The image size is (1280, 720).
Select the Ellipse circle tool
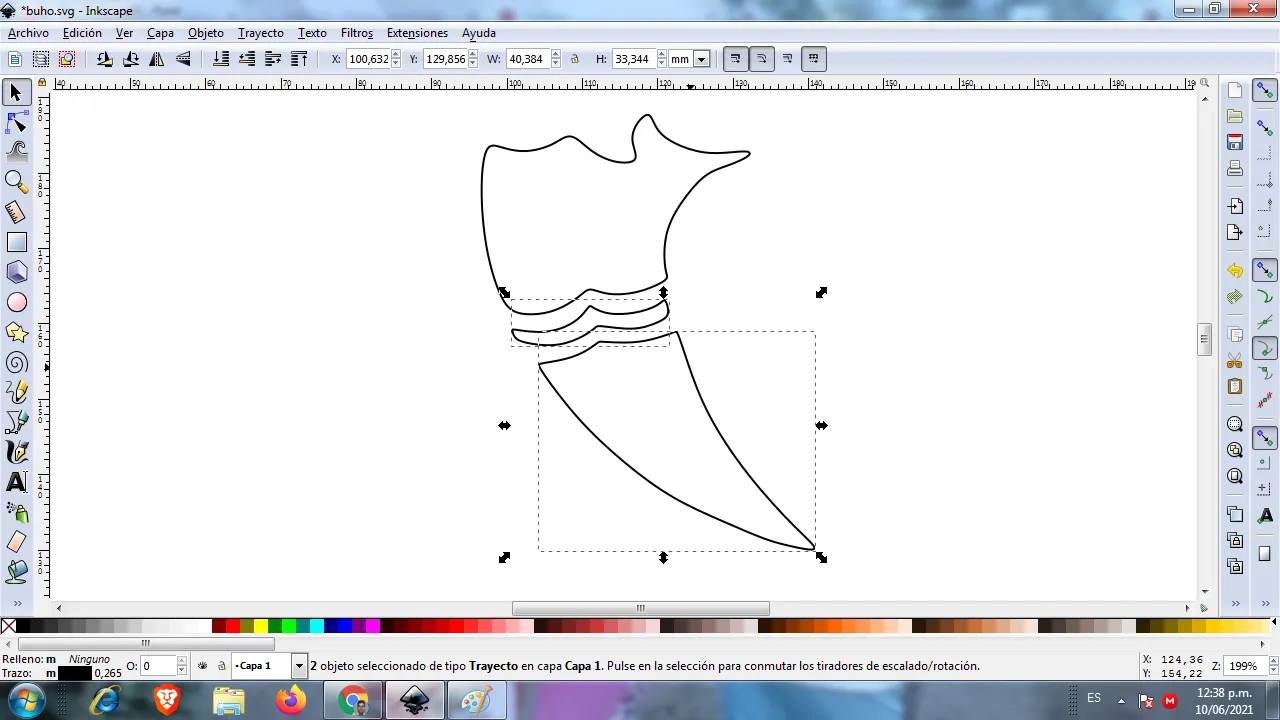(16, 302)
